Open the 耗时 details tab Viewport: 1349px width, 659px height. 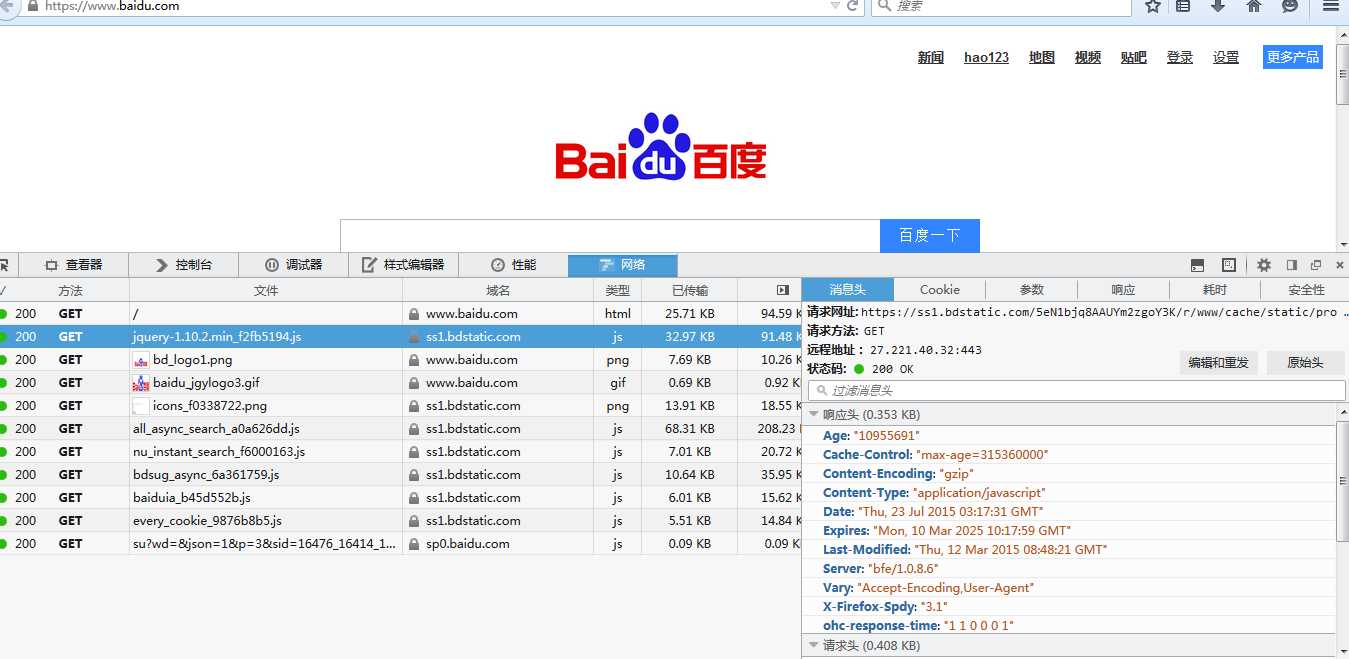[x=1215, y=290]
